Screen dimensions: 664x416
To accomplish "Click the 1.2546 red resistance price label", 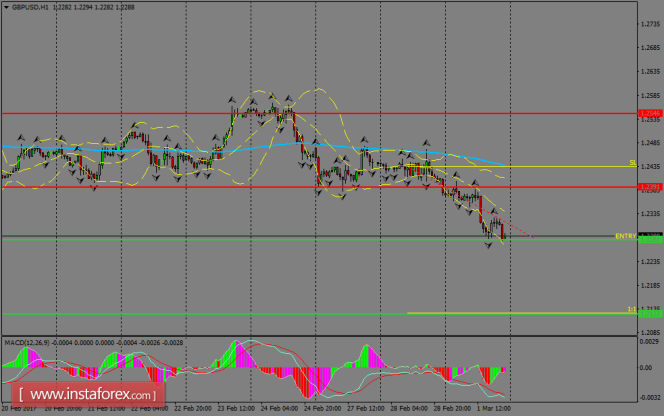I will [650, 114].
